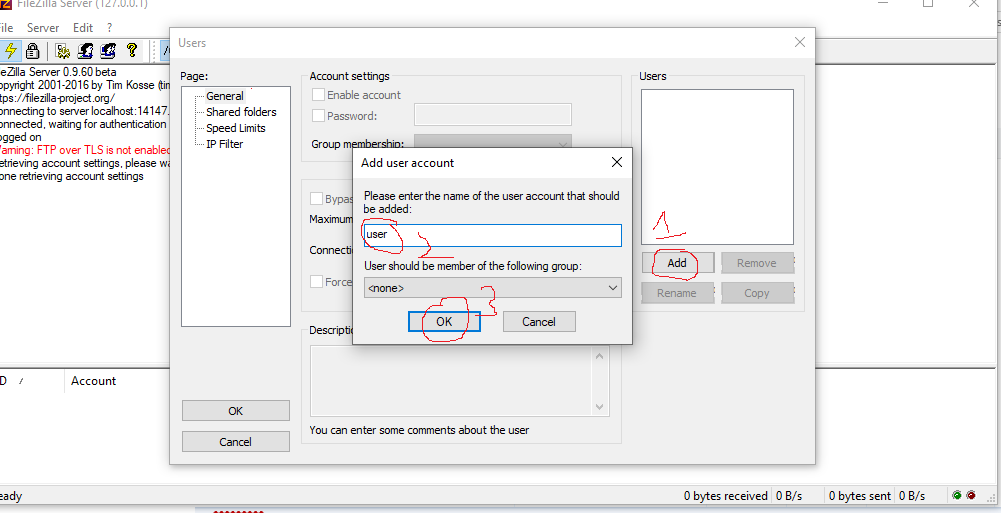The image size is (1001, 513).
Task: Toggle the Enable account checkbox
Action: pyautogui.click(x=319, y=95)
